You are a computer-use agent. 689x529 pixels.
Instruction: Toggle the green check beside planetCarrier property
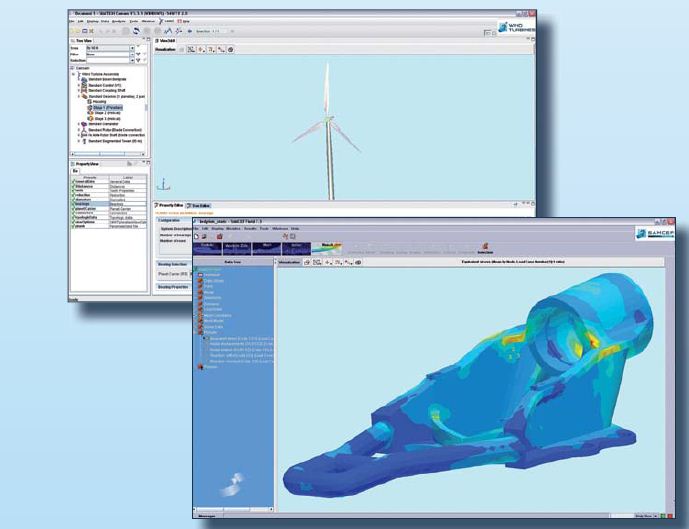point(72,210)
